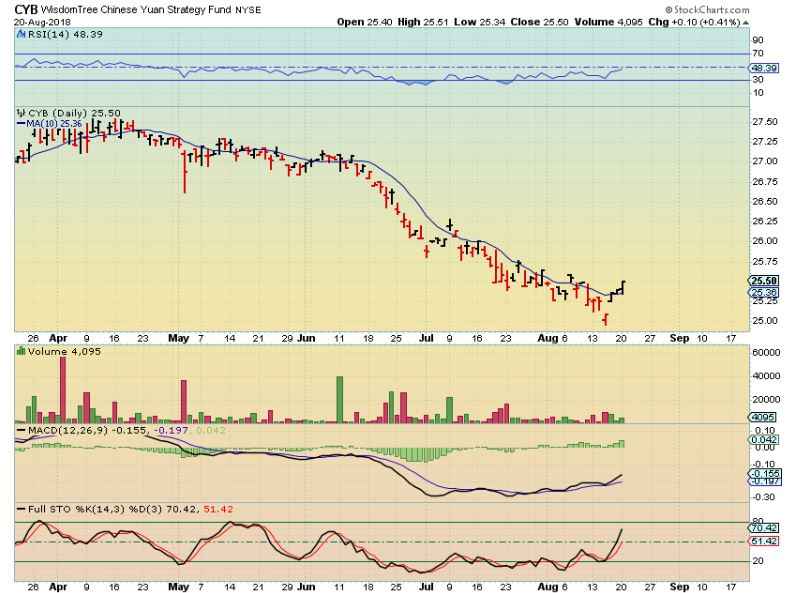Click 26.00 on the price axis

click(765, 241)
